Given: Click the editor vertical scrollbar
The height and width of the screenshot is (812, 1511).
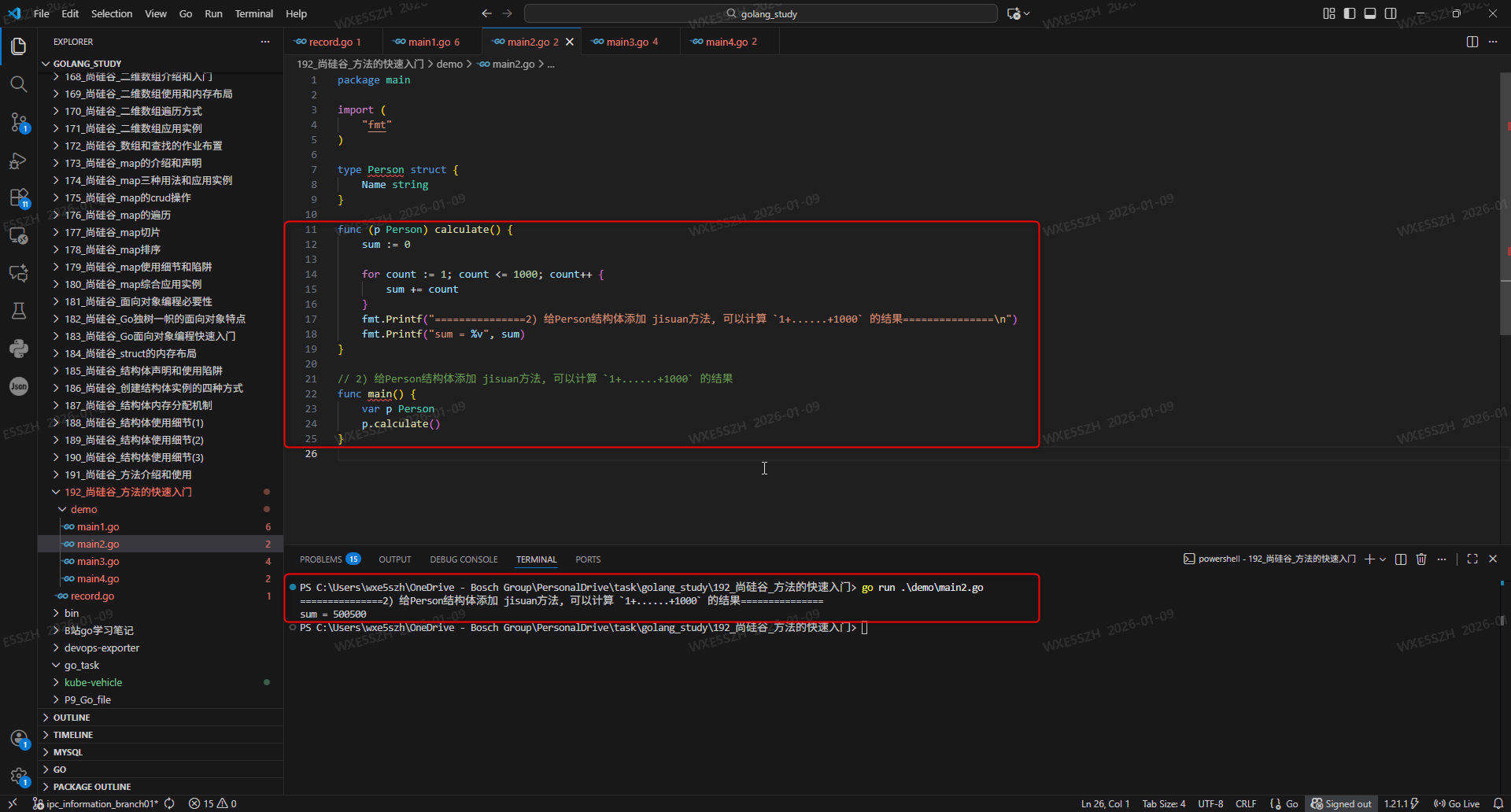Looking at the screenshot, I should (1505, 205).
